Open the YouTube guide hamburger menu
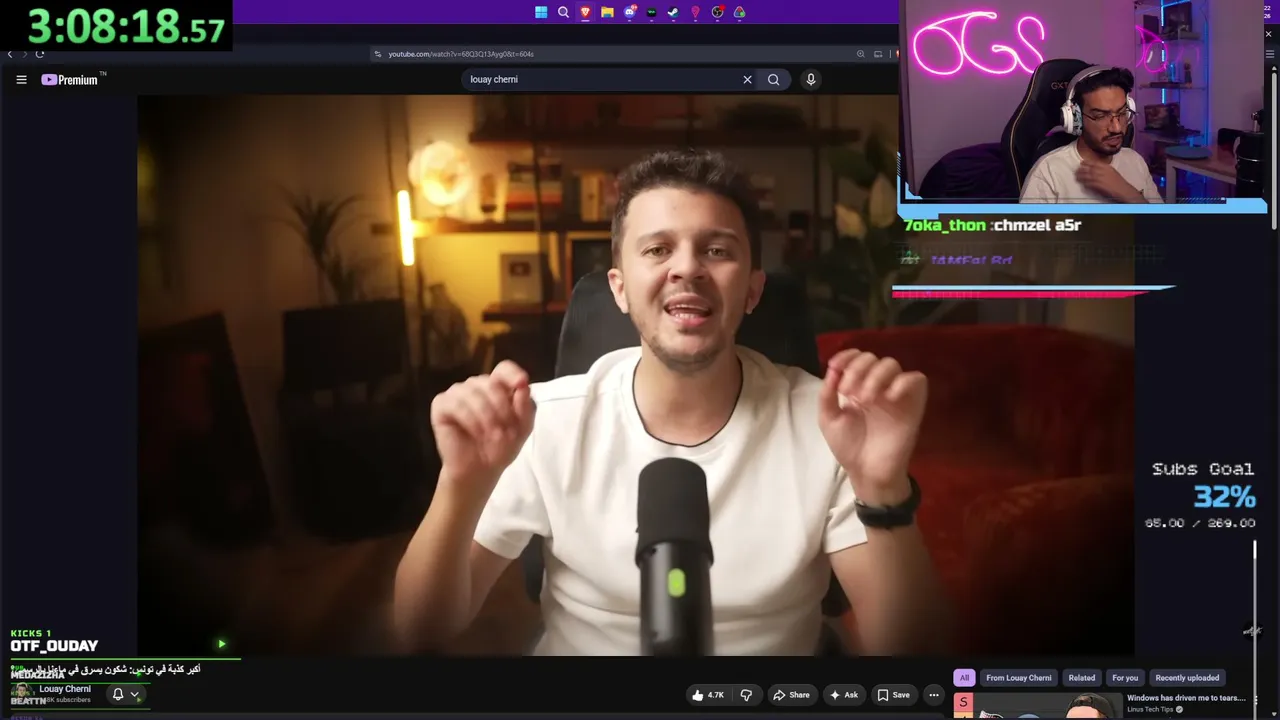 (x=21, y=80)
